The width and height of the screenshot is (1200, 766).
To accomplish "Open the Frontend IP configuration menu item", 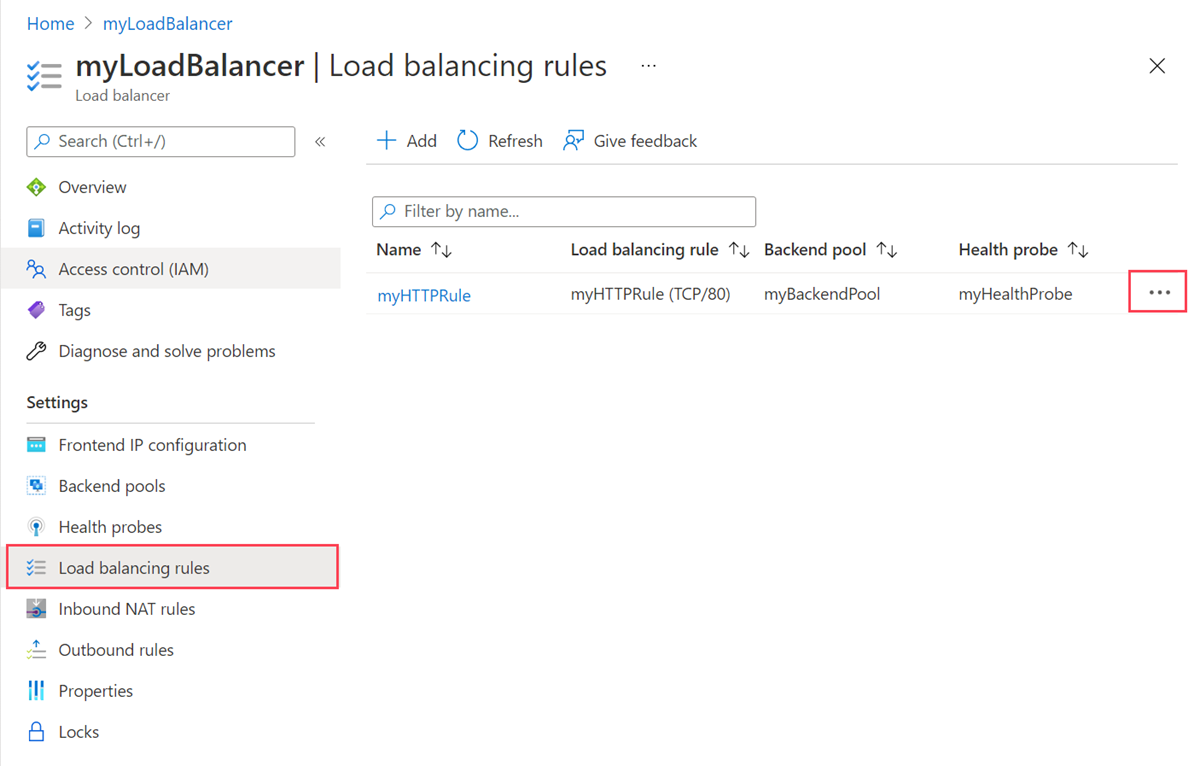I will (x=152, y=445).
